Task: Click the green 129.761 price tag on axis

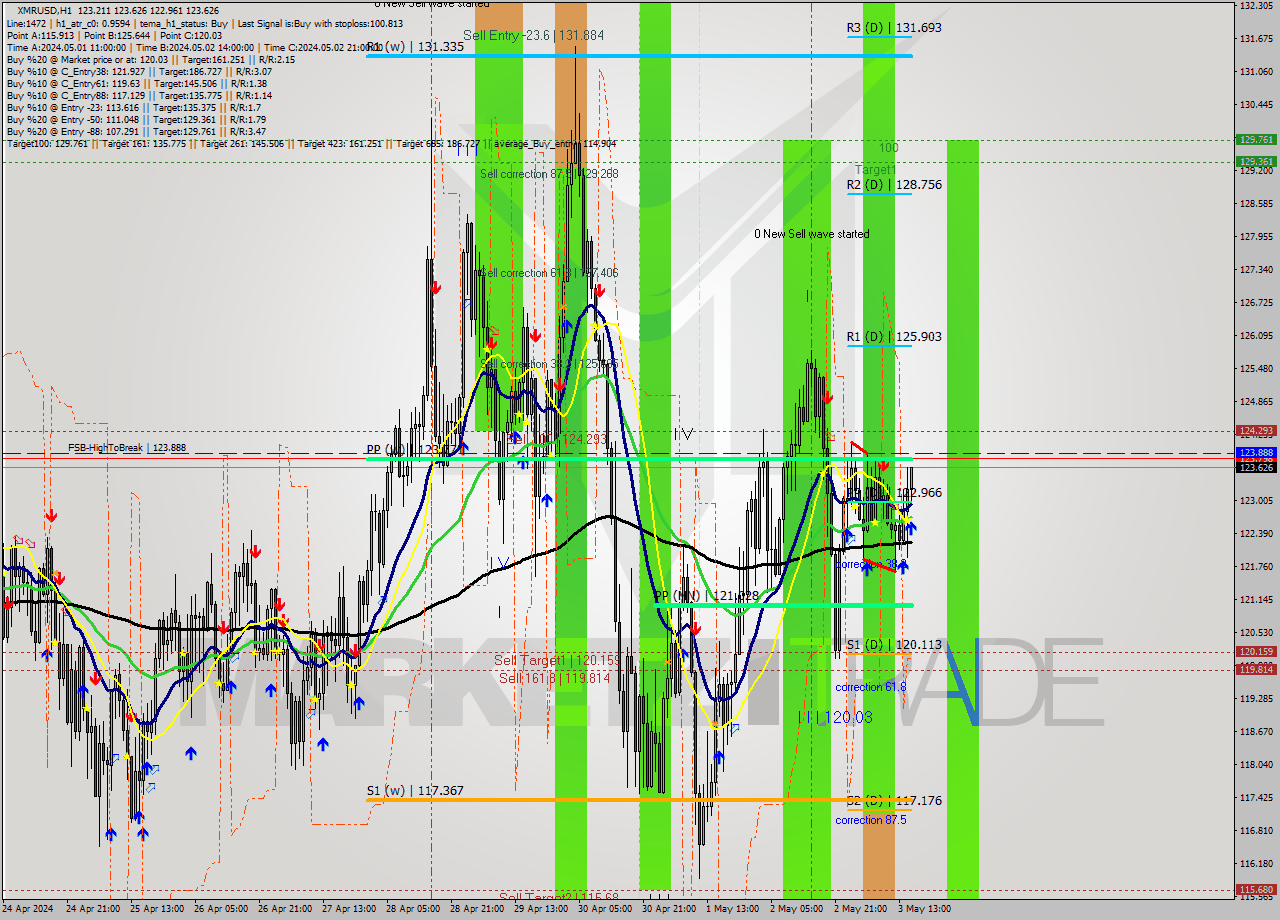Action: (1256, 140)
